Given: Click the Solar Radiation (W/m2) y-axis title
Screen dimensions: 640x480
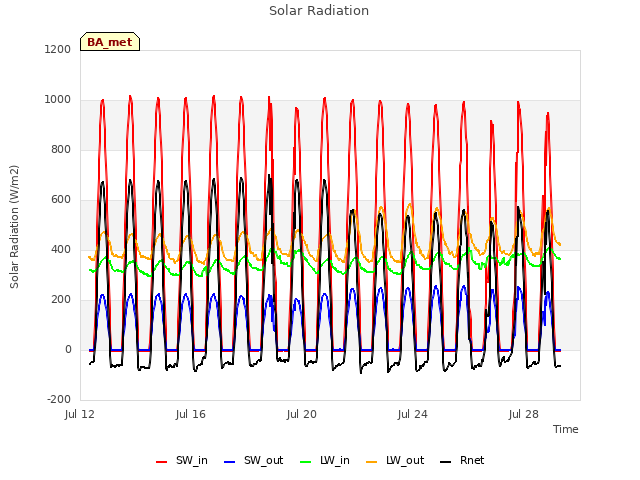Looking at the screenshot, I should [14, 227].
